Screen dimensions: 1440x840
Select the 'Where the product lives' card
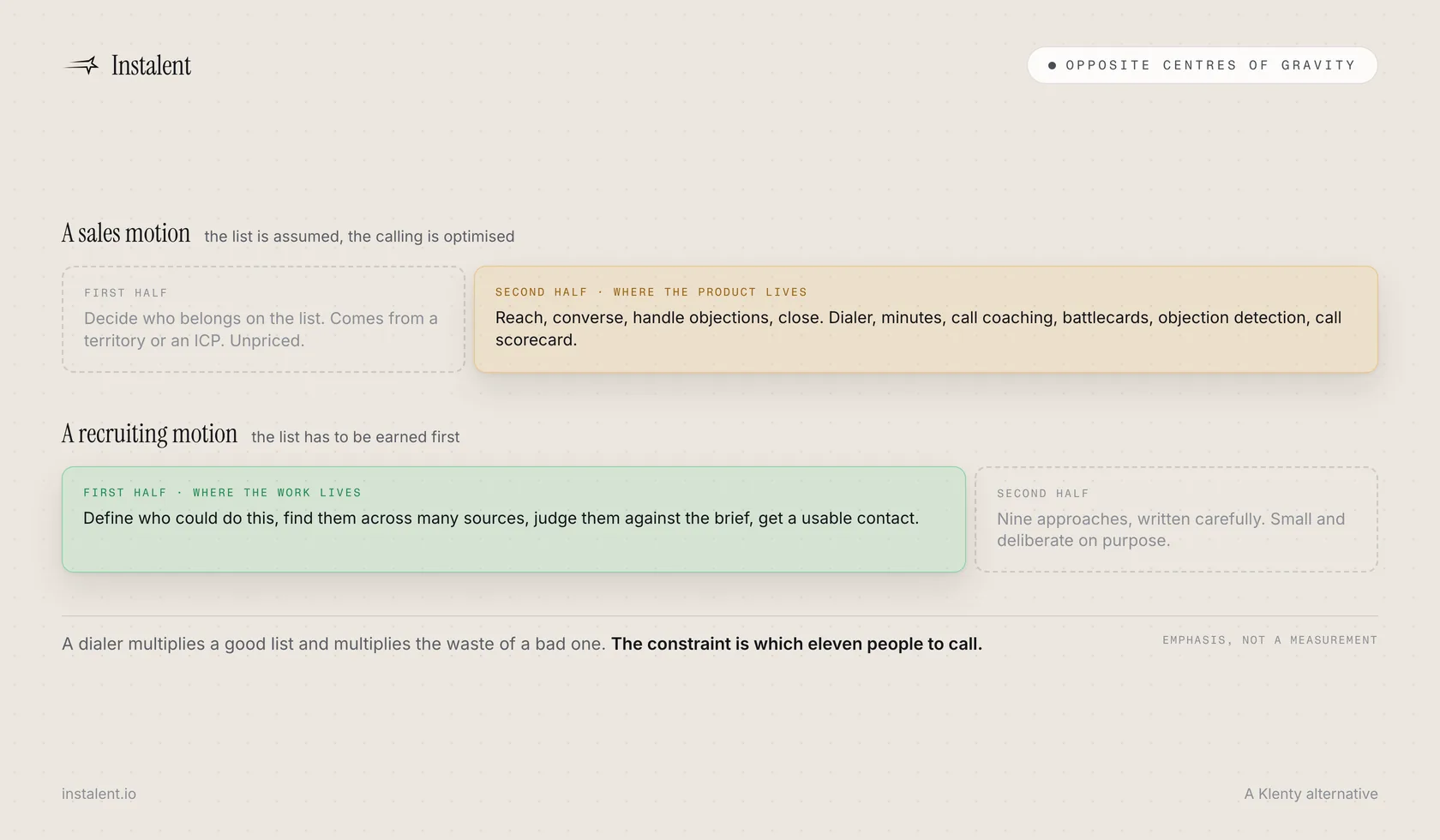coord(926,319)
